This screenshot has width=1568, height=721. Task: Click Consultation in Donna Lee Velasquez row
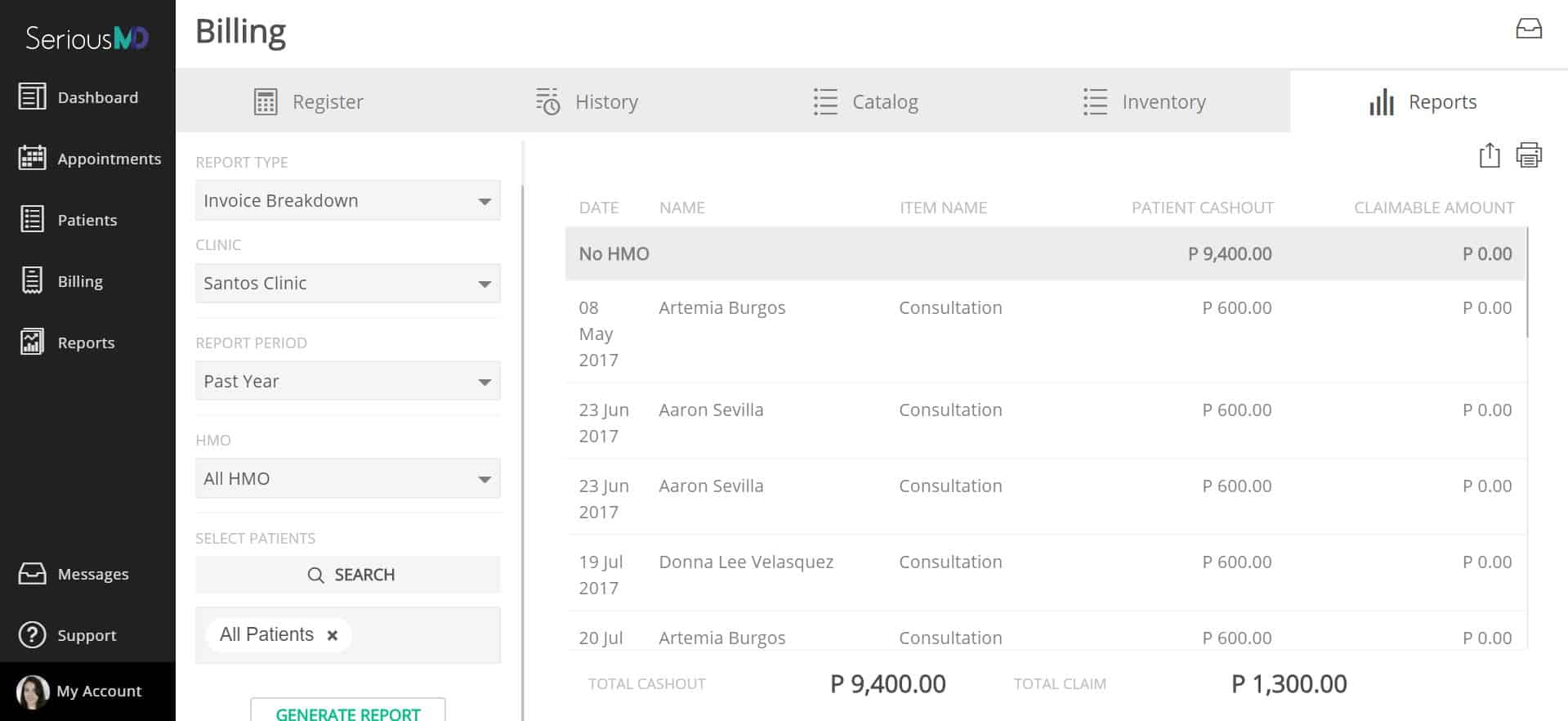click(x=950, y=562)
